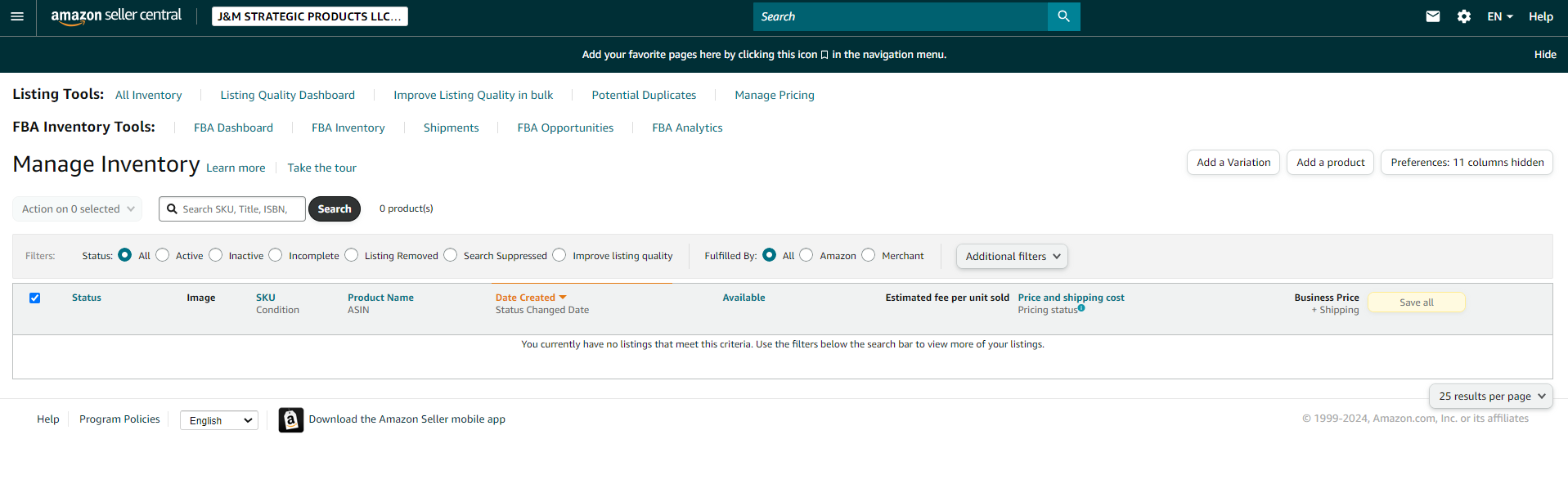The width and height of the screenshot is (1568, 484).
Task: Open Manage Pricing
Action: (775, 95)
